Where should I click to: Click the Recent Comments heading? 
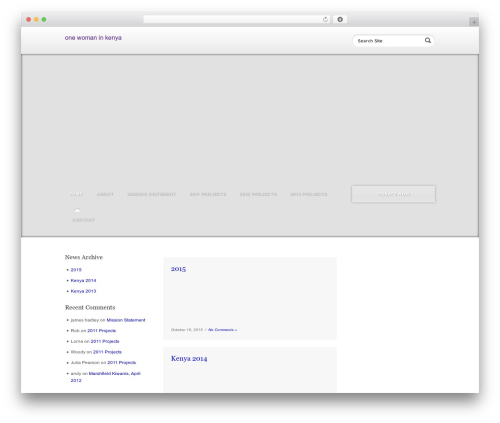click(x=90, y=307)
